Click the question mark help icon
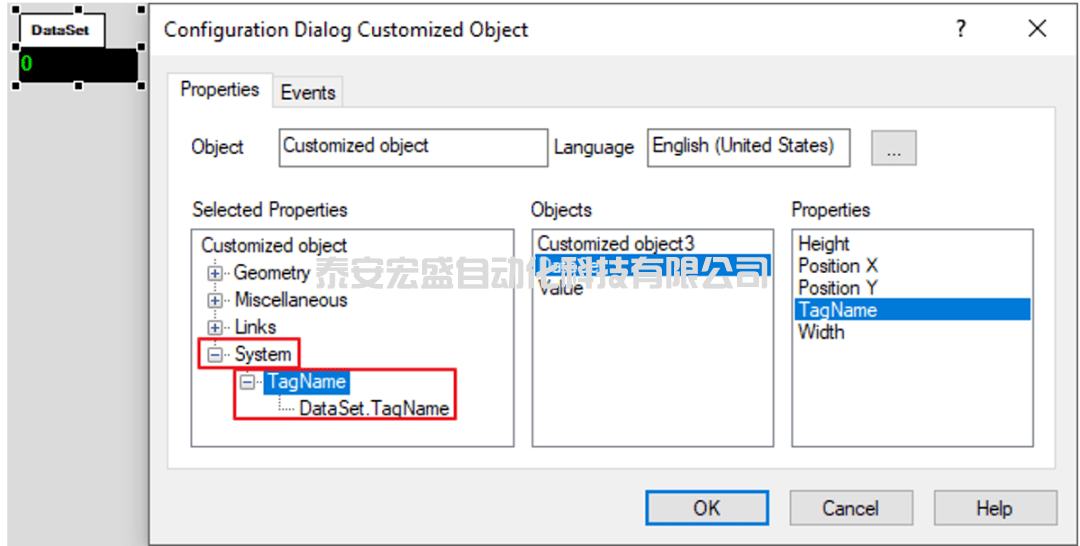The width and height of the screenshot is (1080, 546). coord(961,30)
